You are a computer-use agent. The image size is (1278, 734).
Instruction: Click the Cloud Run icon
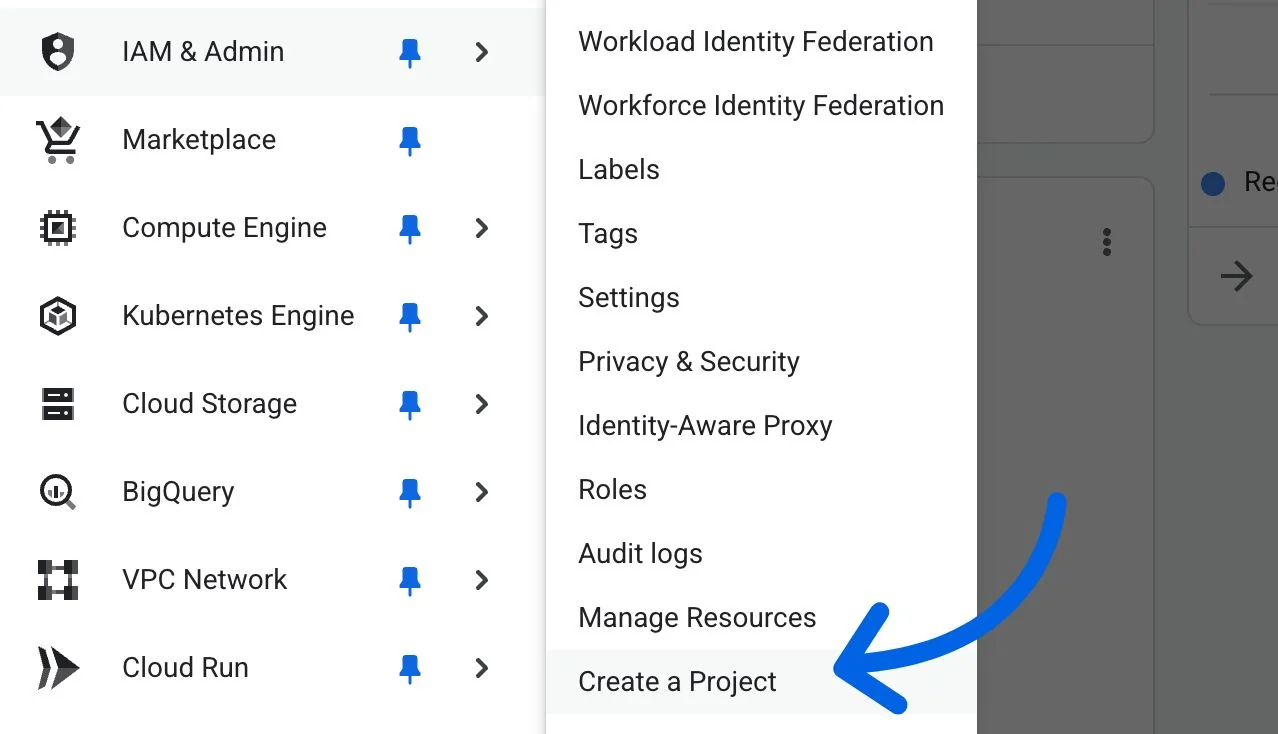click(58, 668)
